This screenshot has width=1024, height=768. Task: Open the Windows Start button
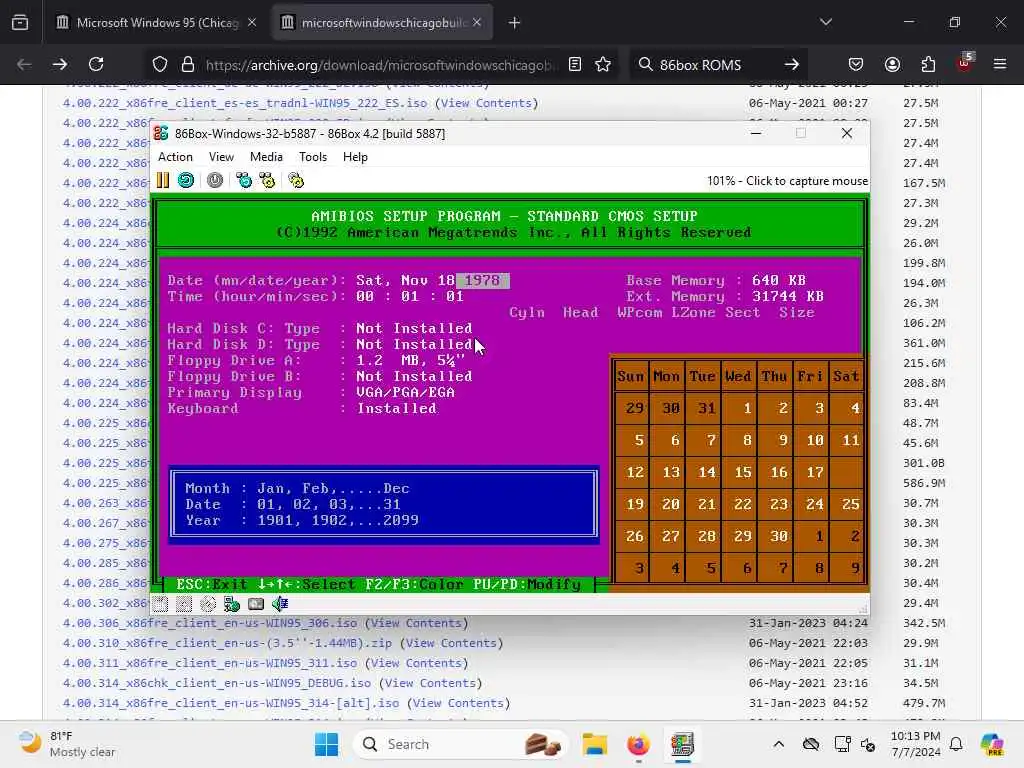327,744
